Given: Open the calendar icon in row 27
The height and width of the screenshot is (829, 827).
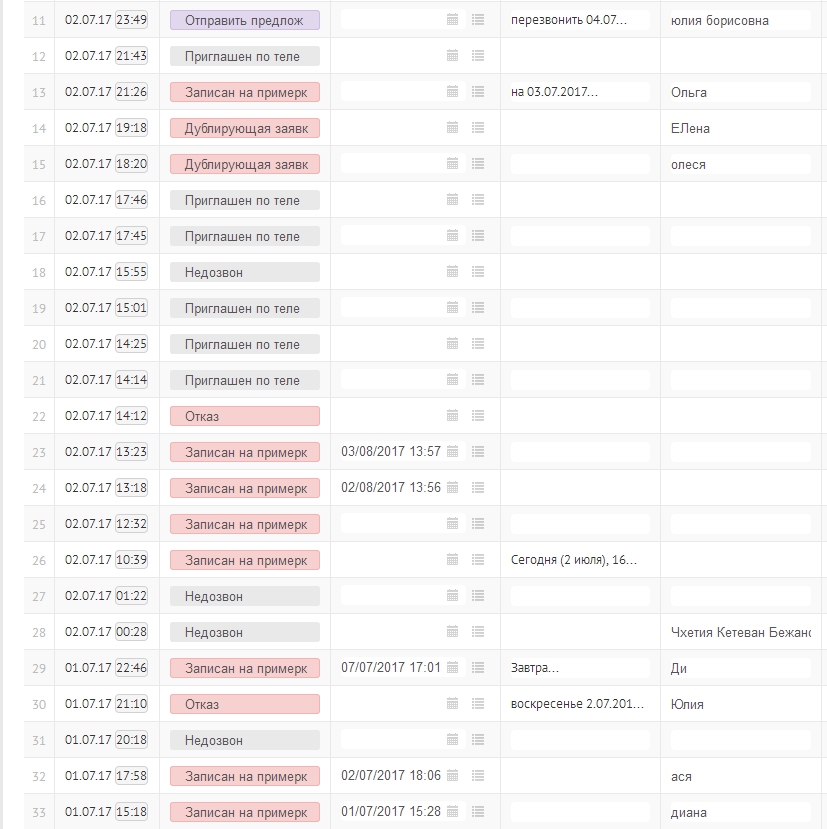Looking at the screenshot, I should pos(452,596).
